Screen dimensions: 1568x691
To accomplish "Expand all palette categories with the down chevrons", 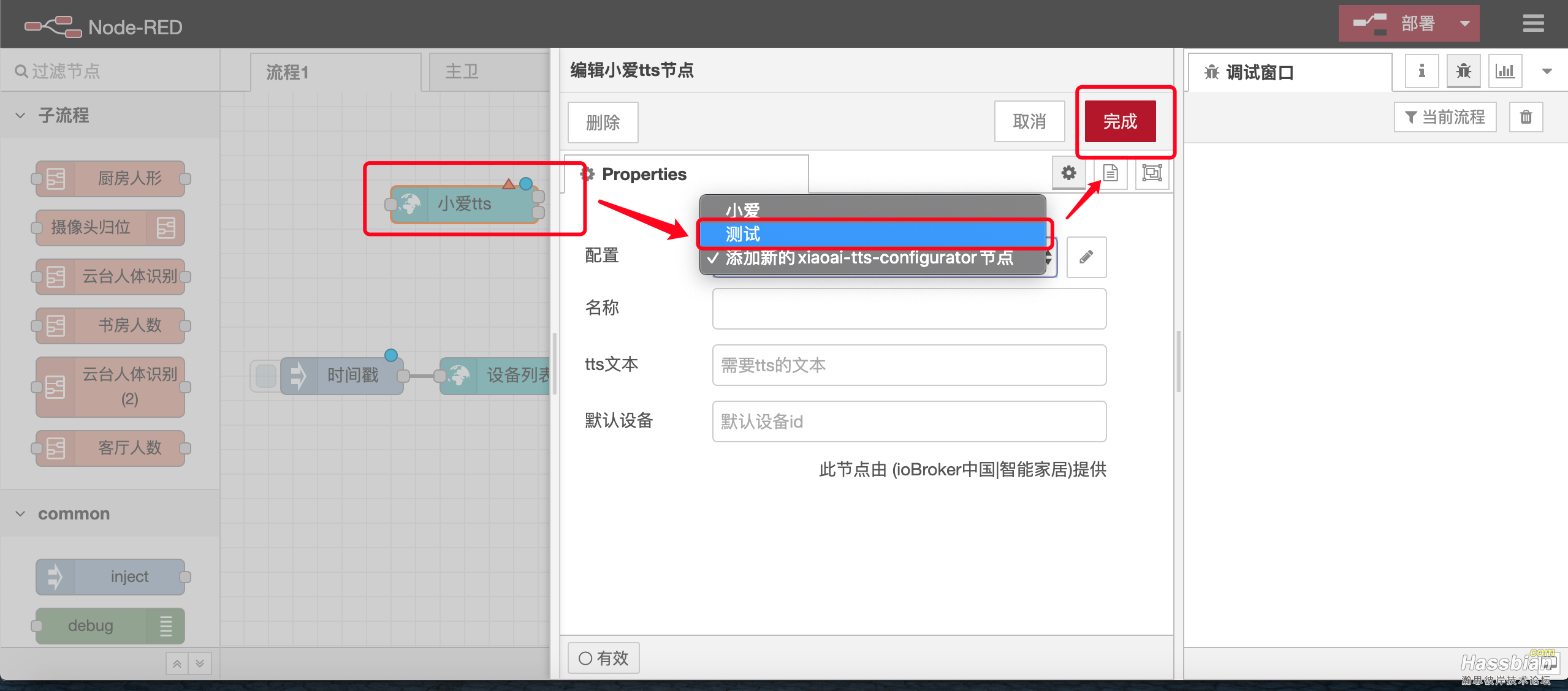I will 200,663.
